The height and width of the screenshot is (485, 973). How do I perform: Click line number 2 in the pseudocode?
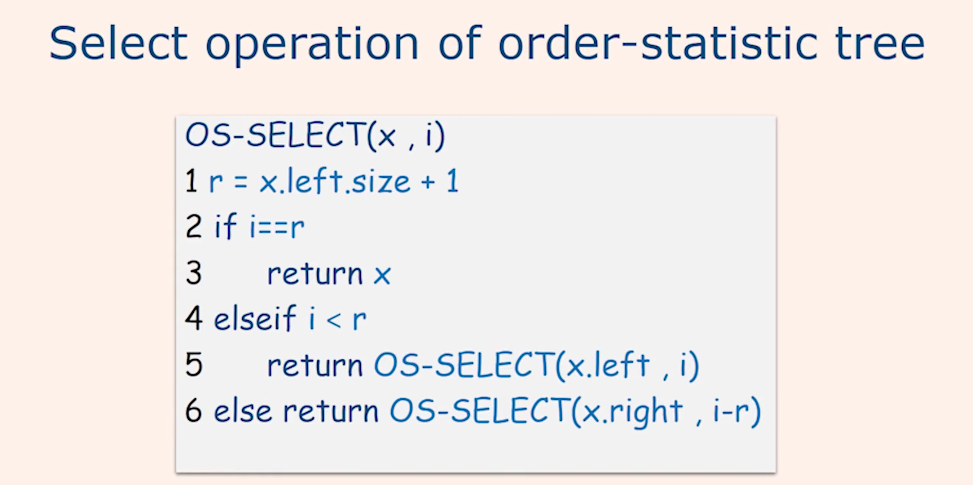click(193, 228)
